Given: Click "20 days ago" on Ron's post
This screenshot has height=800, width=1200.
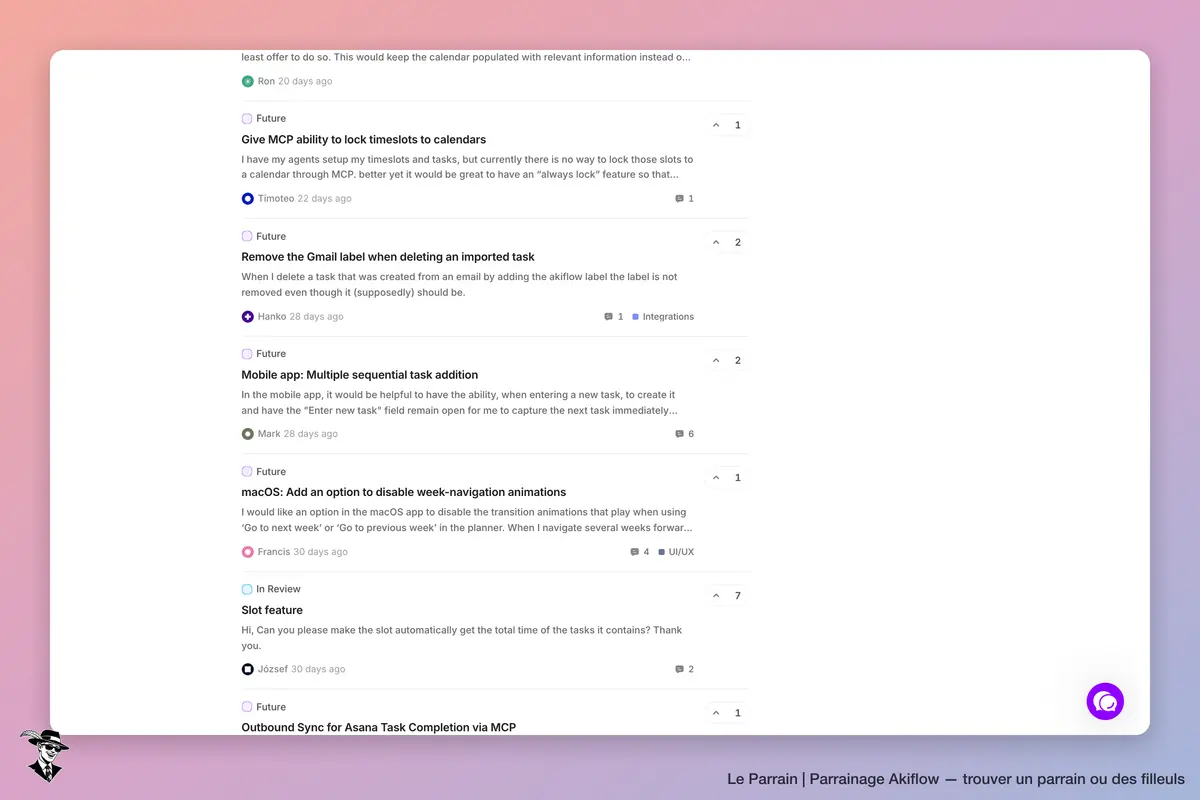Looking at the screenshot, I should [305, 81].
